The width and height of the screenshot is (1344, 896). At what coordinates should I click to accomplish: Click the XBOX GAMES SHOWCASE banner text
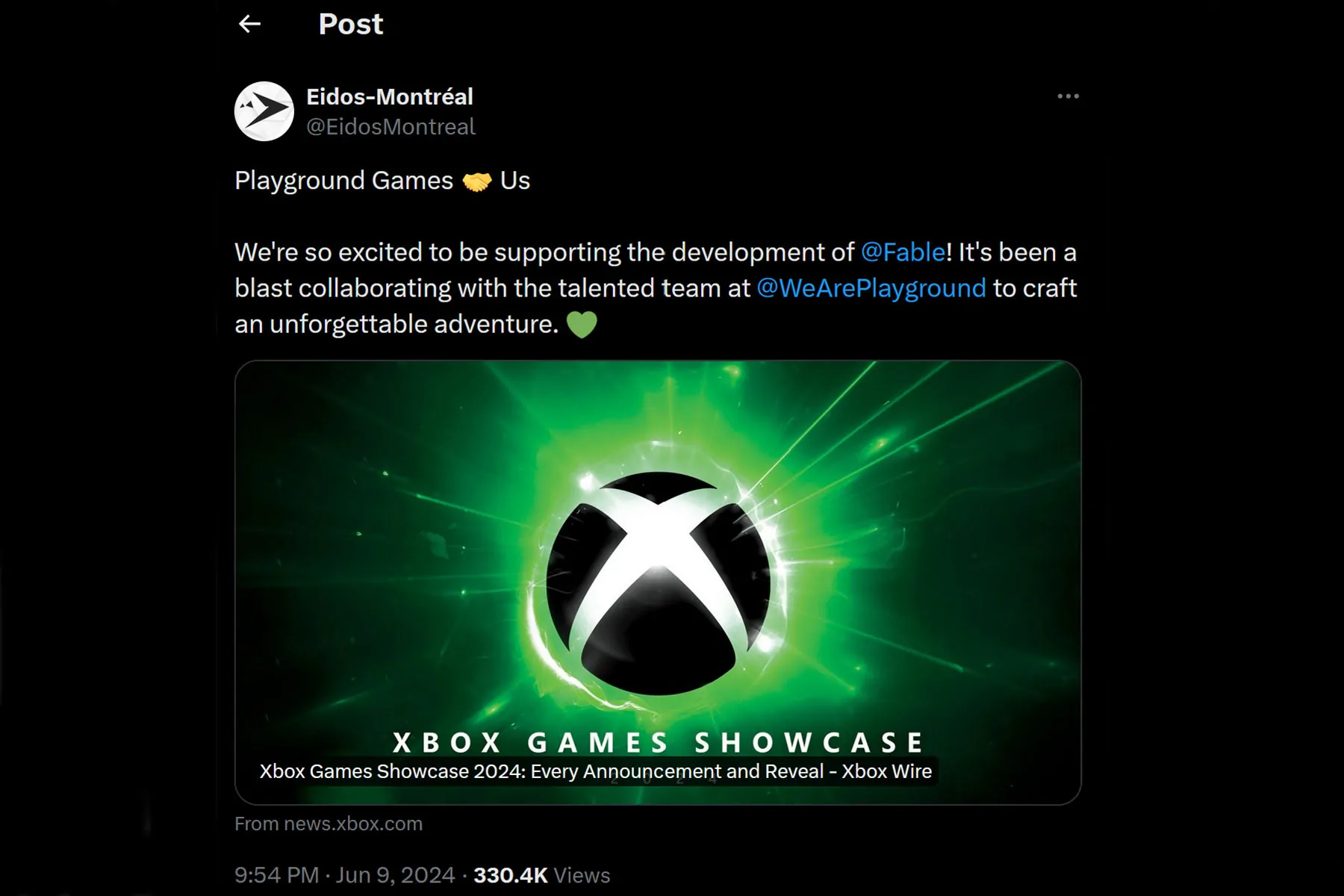658,742
